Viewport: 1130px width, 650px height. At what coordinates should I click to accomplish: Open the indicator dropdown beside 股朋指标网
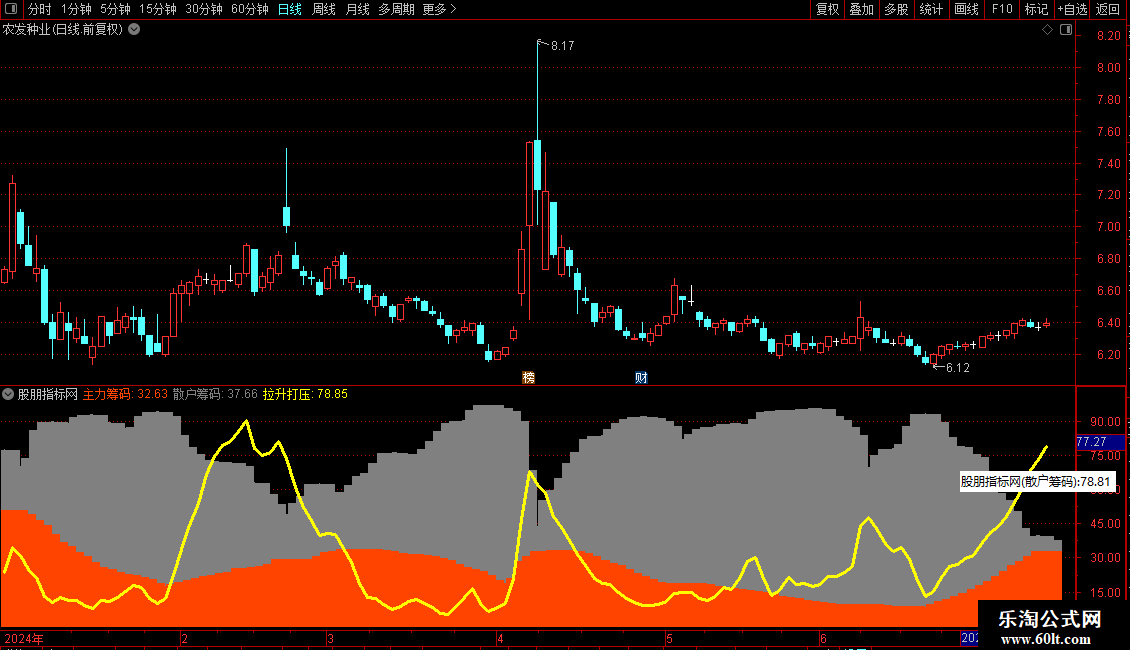(x=8, y=394)
